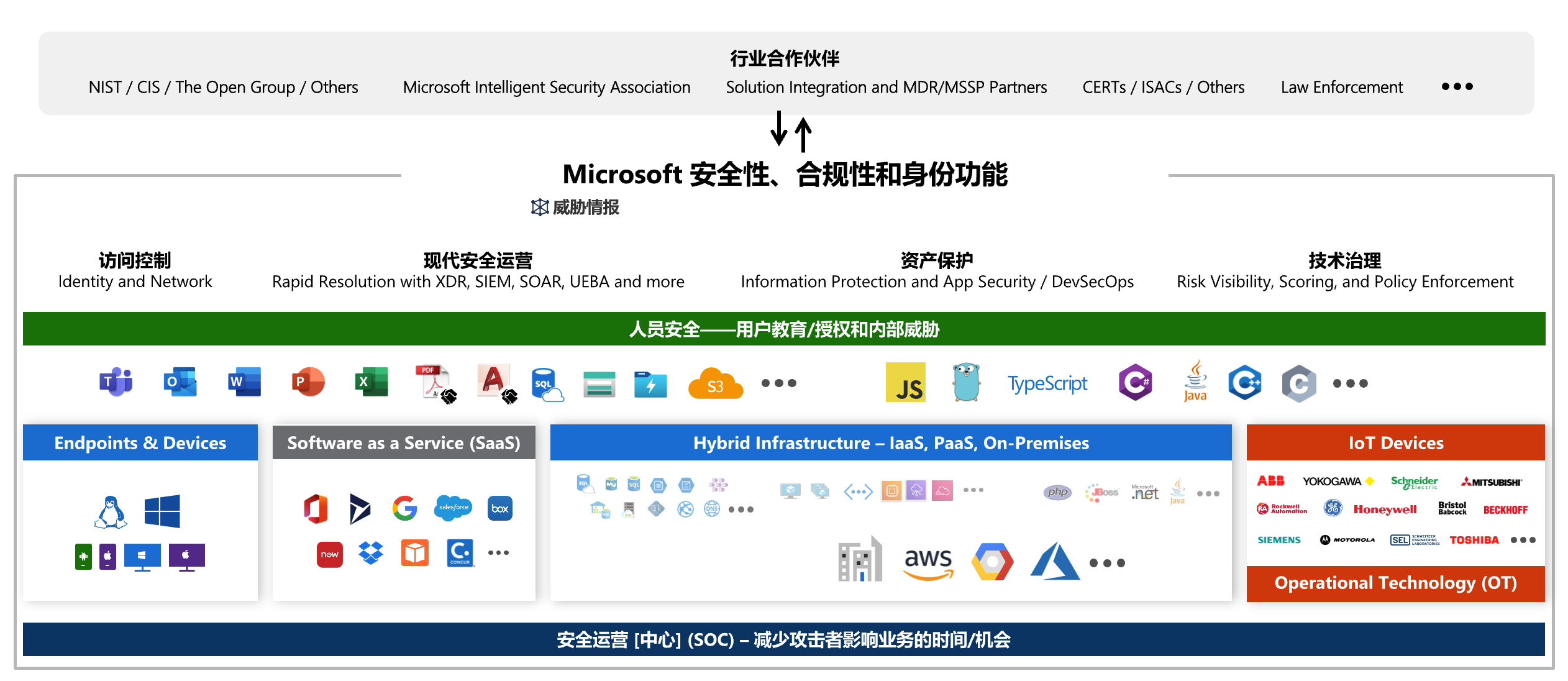Image resolution: width=1568 pixels, height=681 pixels.
Task: Click the Operational Technology (OT) banner
Action: tap(1395, 583)
